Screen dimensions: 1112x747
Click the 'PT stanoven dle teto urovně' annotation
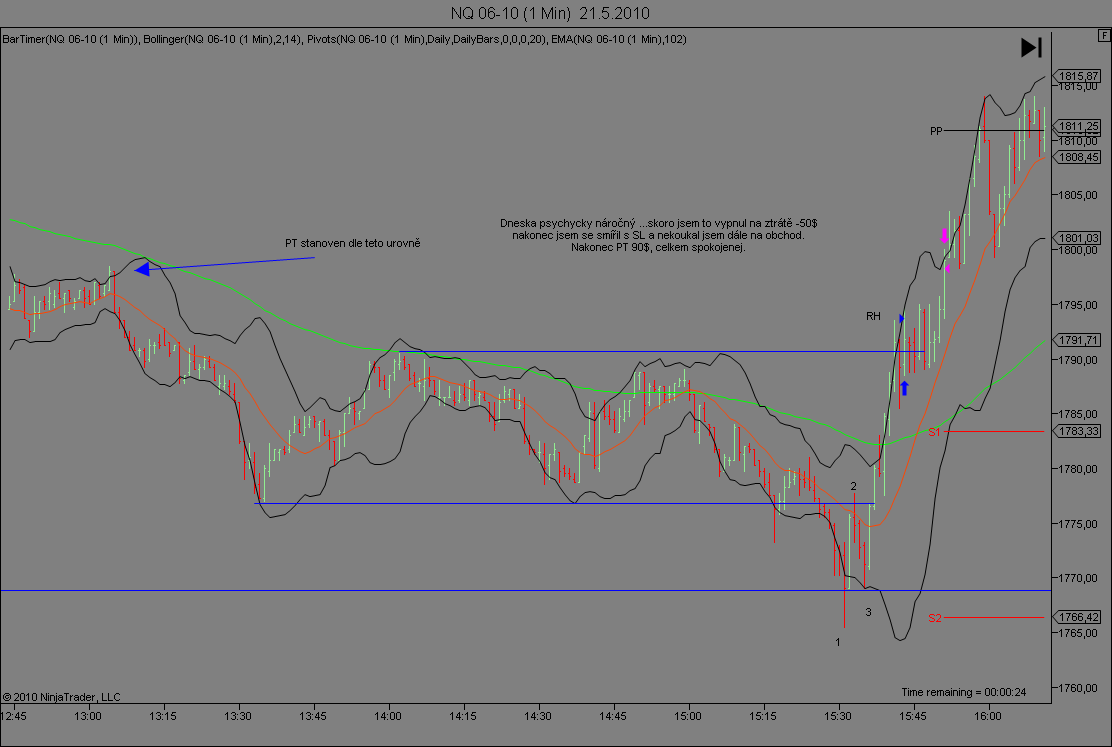click(352, 243)
